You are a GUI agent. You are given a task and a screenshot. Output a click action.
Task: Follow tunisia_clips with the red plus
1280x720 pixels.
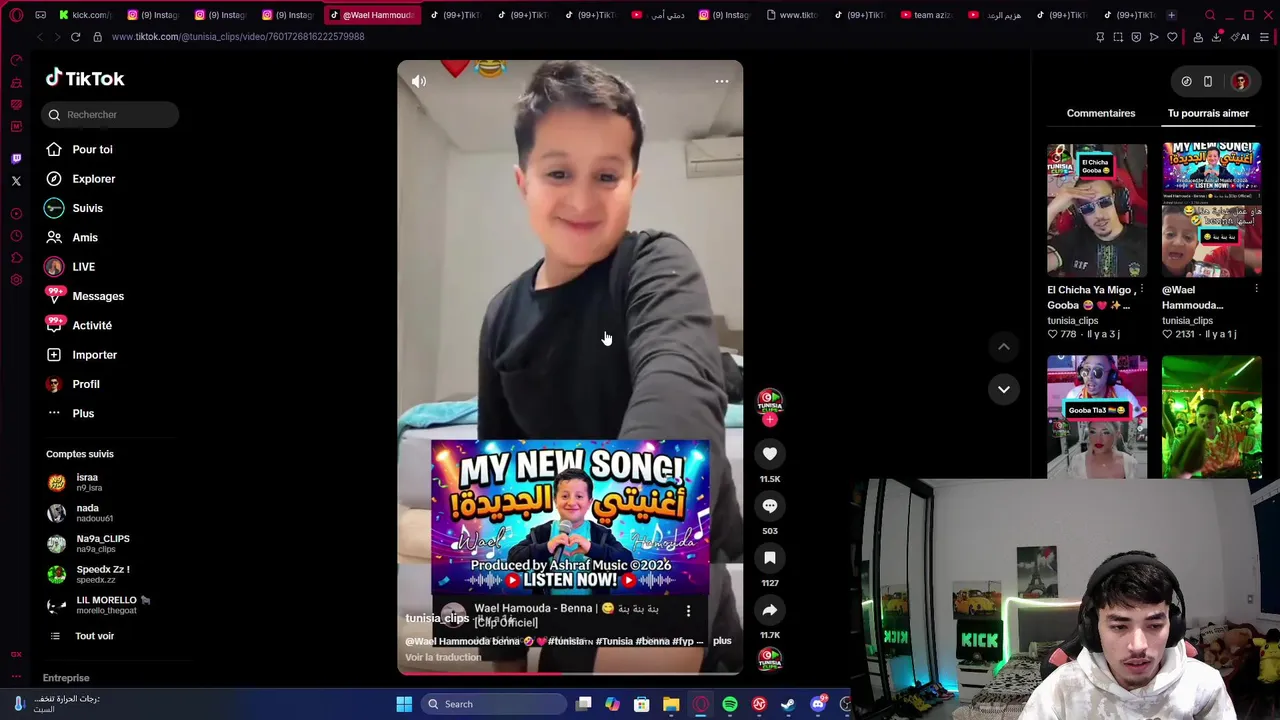[770, 420]
